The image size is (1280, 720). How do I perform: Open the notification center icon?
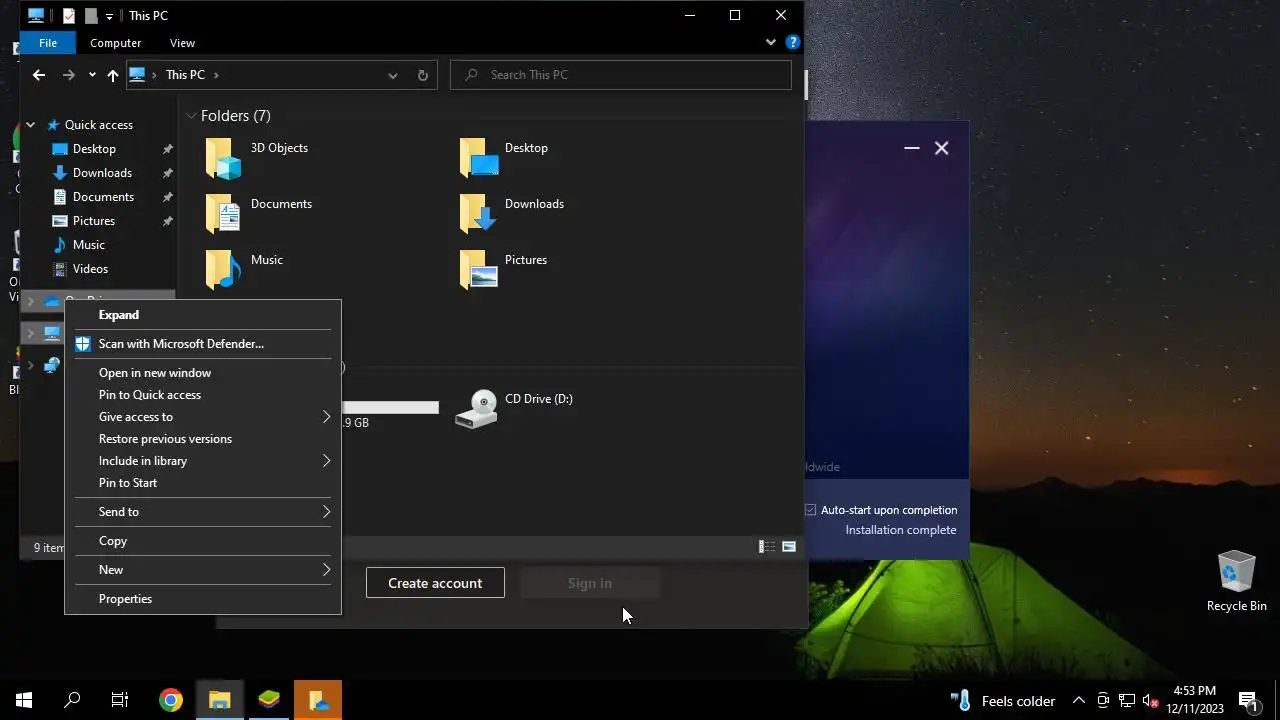(1248, 700)
